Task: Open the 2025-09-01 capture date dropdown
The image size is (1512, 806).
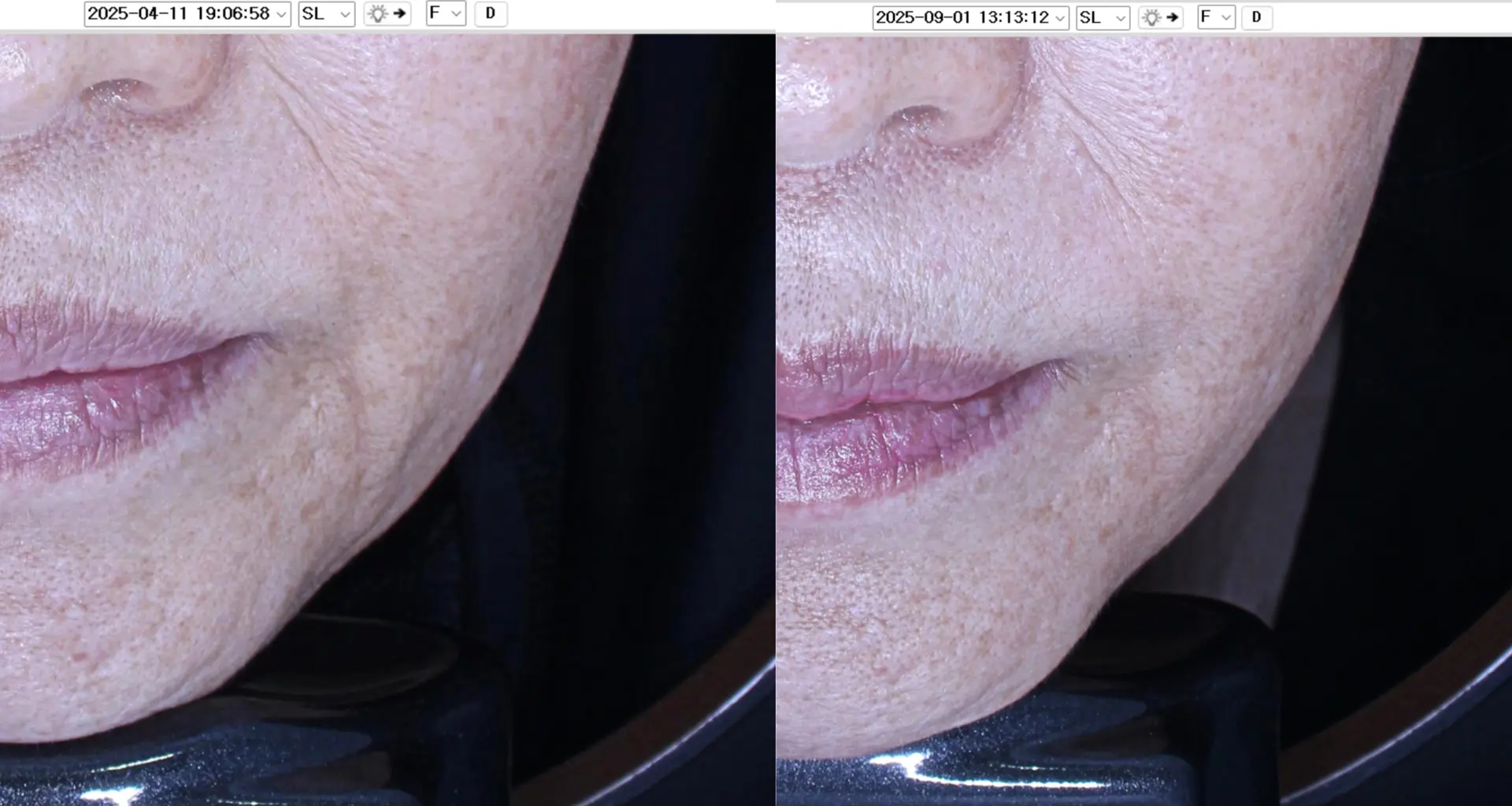Action: tap(1059, 17)
